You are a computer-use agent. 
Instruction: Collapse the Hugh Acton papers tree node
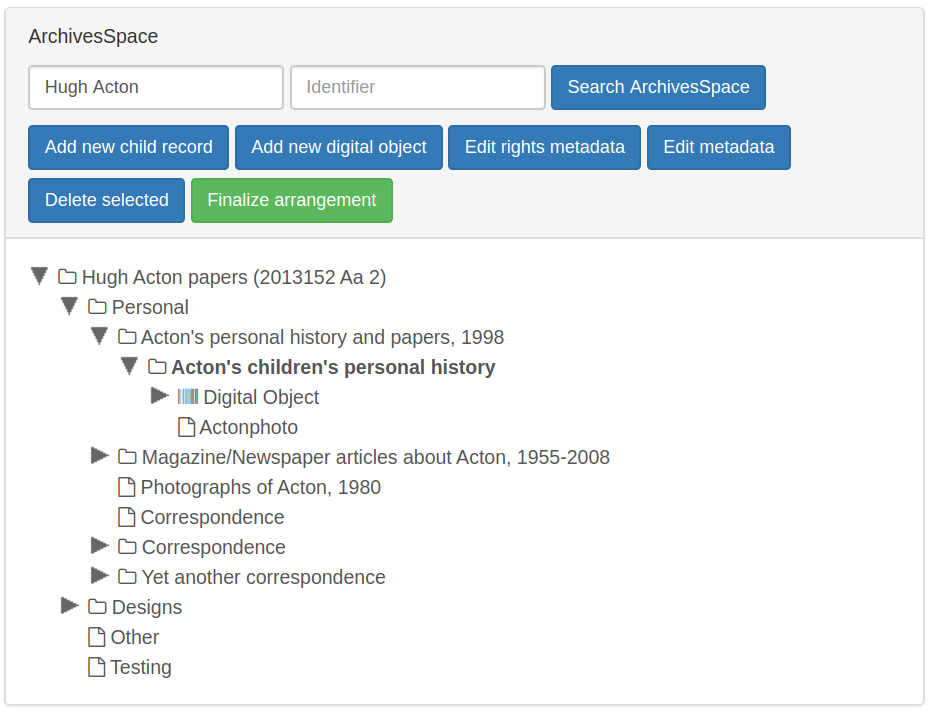39,276
